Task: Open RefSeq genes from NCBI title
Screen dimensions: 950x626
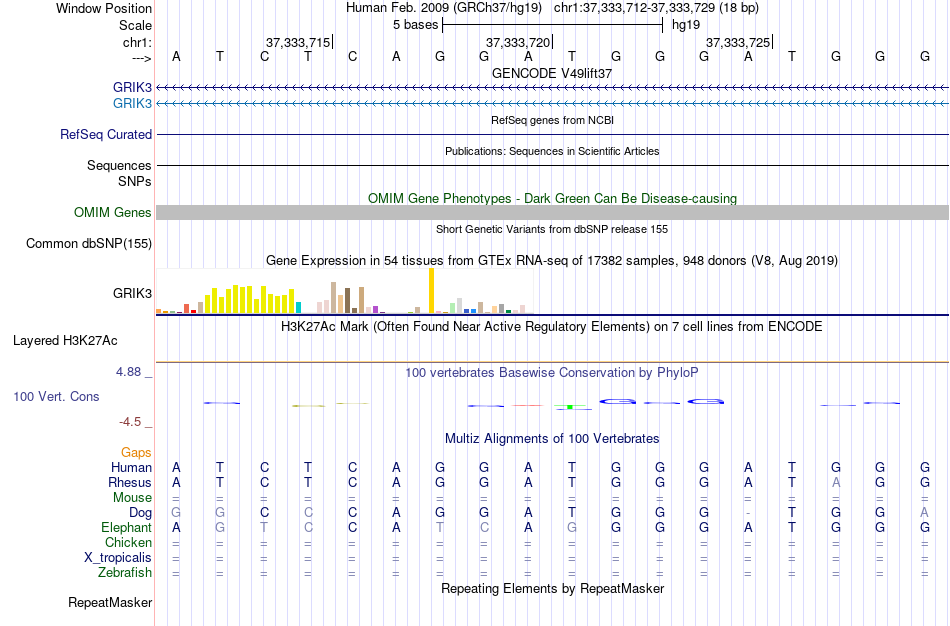Action: pos(552,120)
